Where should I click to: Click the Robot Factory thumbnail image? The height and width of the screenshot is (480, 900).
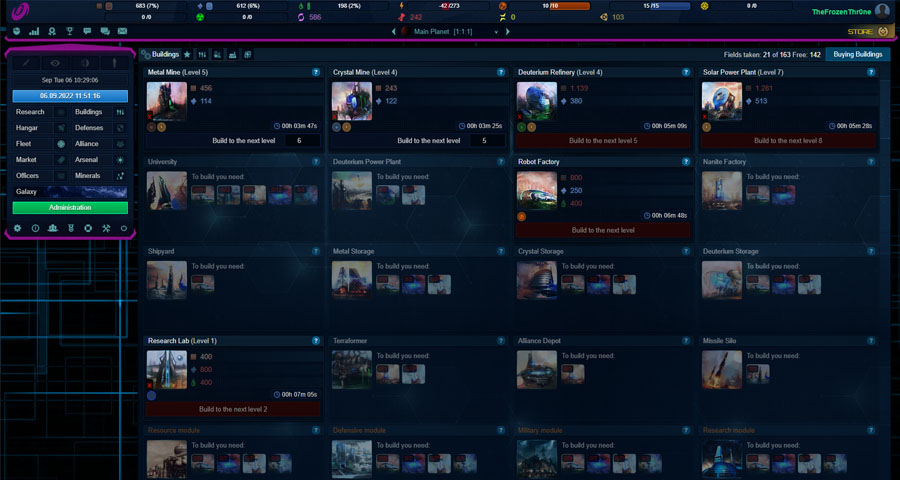537,191
